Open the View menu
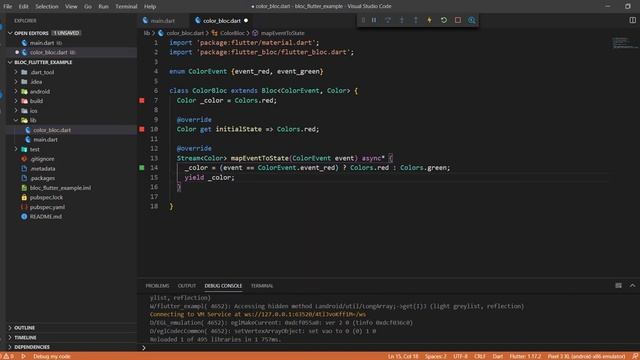Image resolution: width=640 pixels, height=360 pixels. (71, 6)
